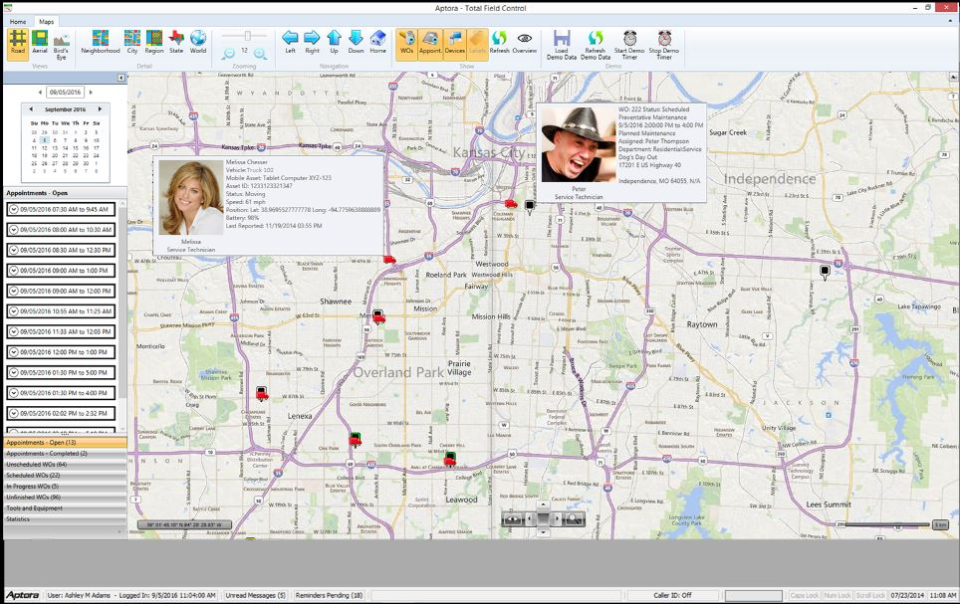Pan map Right with arrow icon
The height and width of the screenshot is (604, 960).
click(x=312, y=42)
